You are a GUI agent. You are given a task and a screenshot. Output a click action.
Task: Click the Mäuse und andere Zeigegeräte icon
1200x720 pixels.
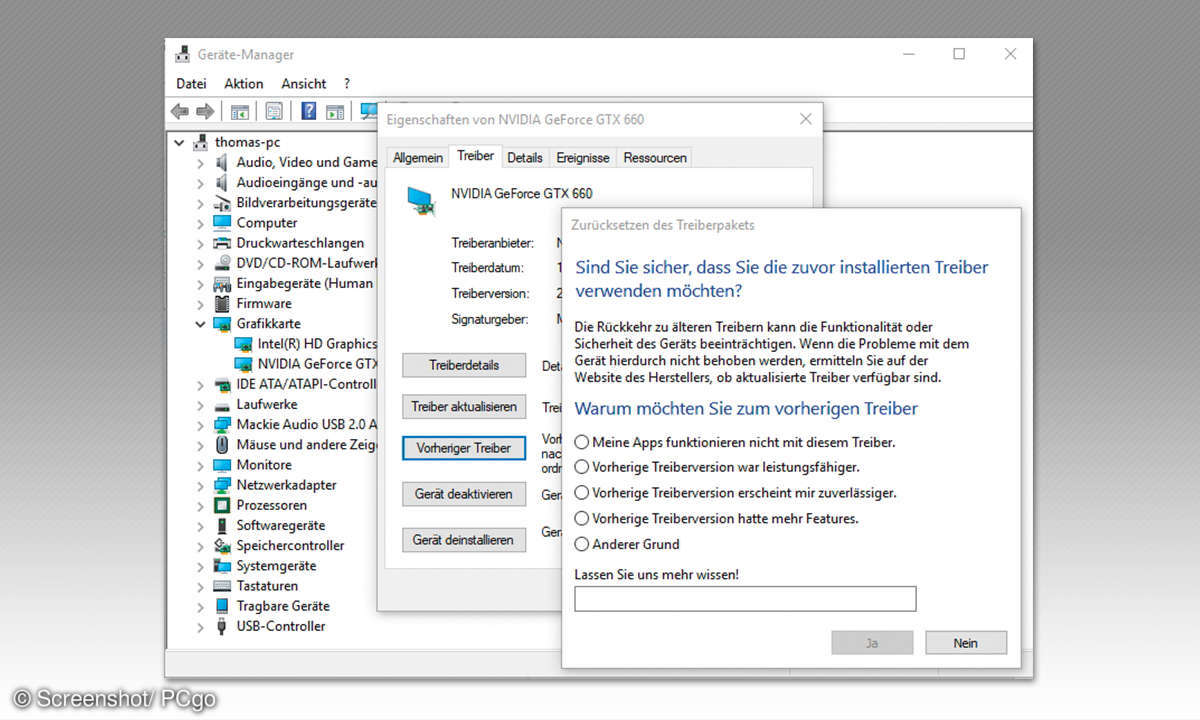(x=222, y=445)
